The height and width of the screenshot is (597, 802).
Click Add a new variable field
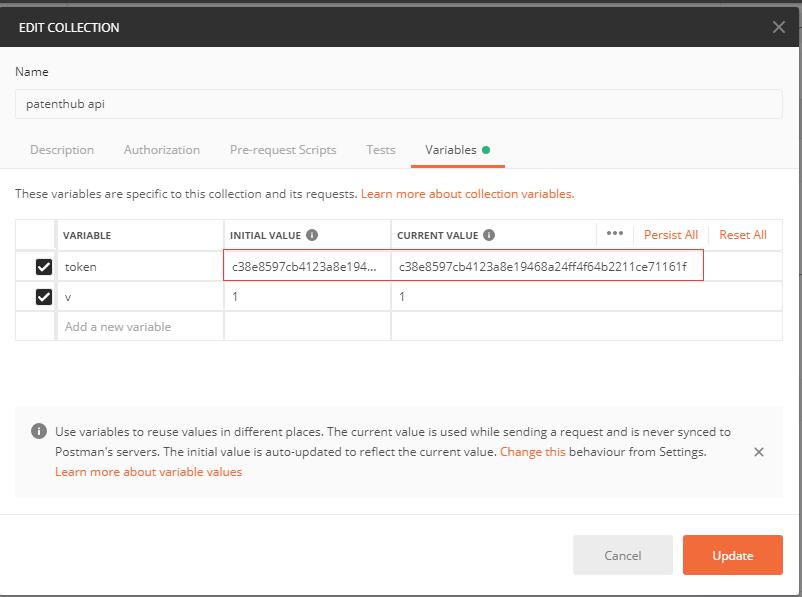pyautogui.click(x=140, y=327)
